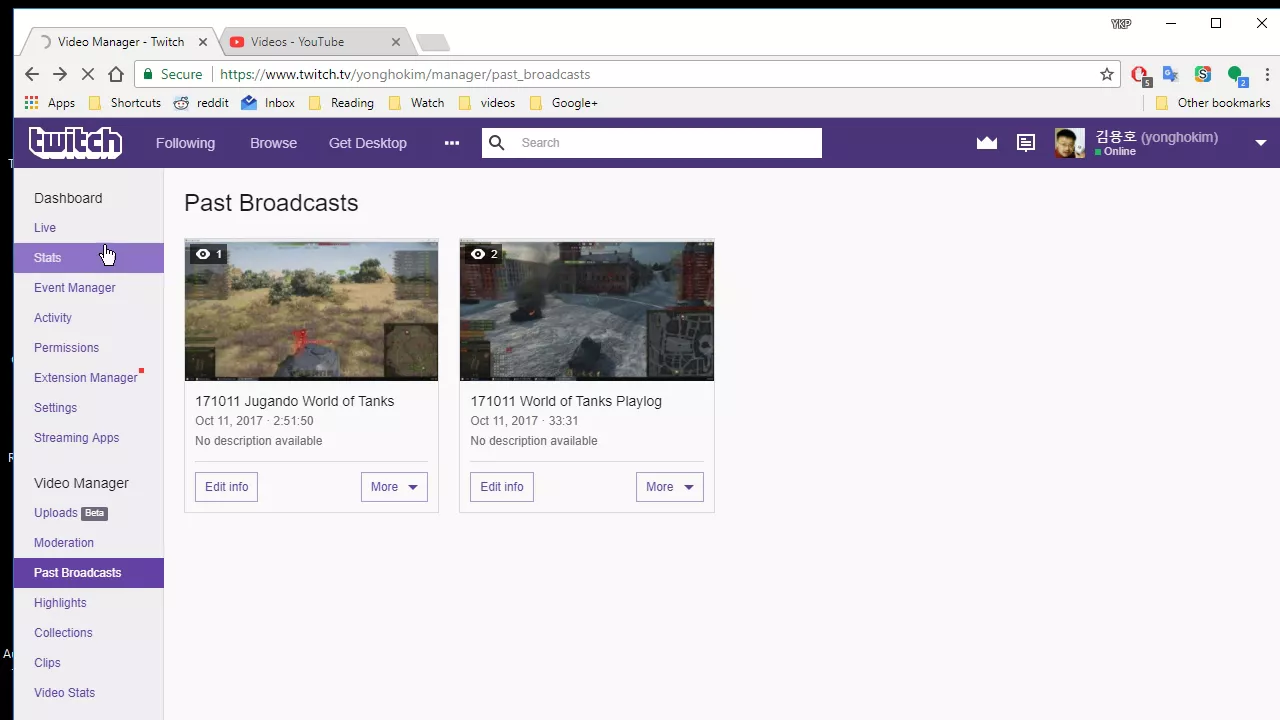Open Following in Twitch header

(185, 143)
